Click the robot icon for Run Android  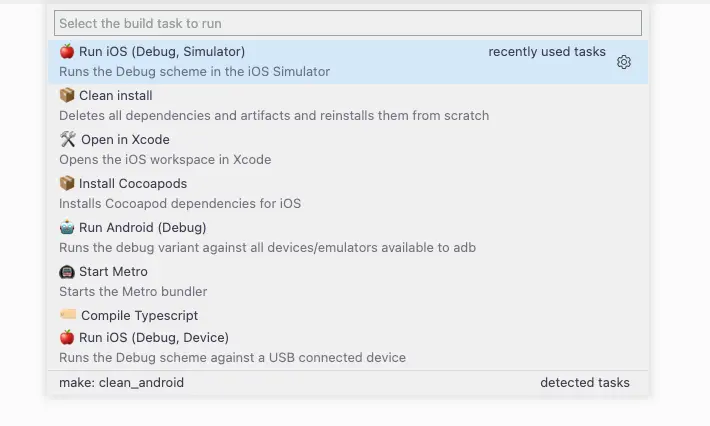[x=67, y=227]
